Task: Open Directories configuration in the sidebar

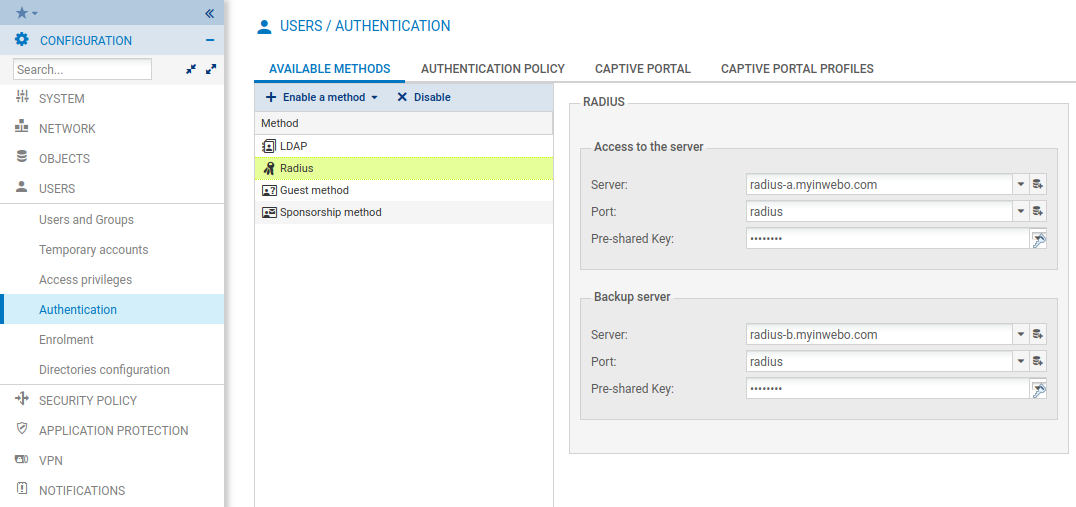Action: [104, 370]
